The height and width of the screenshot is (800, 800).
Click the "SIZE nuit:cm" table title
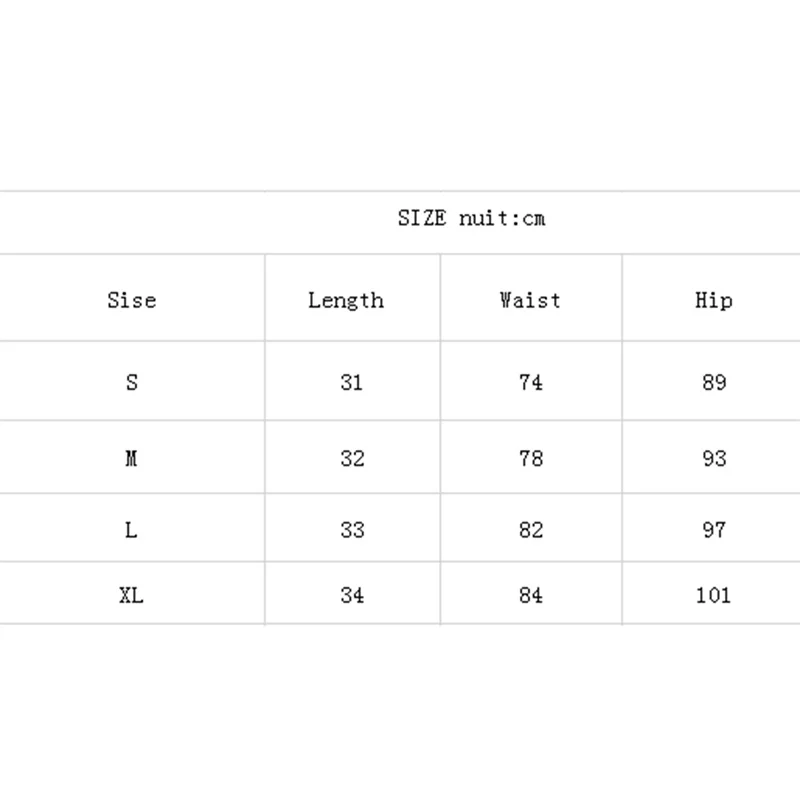471,219
